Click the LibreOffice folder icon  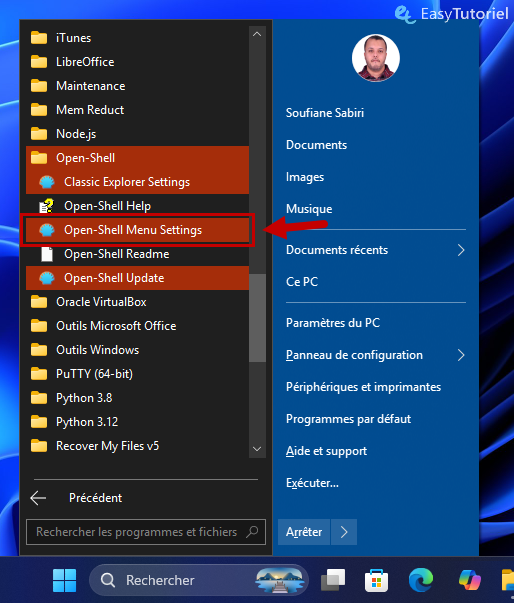pos(39,62)
